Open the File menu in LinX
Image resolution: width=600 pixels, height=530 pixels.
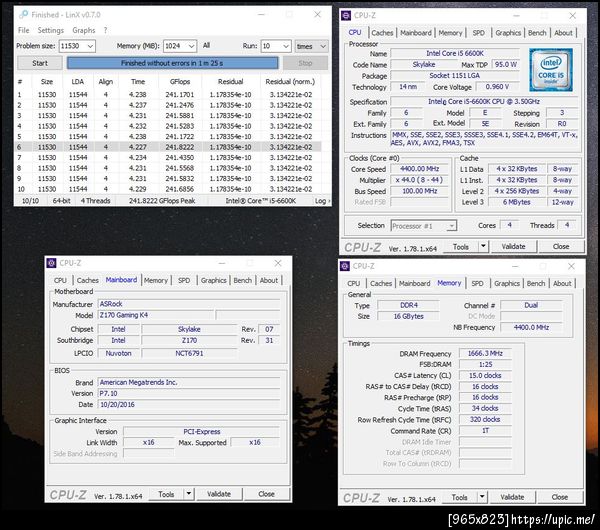point(23,30)
